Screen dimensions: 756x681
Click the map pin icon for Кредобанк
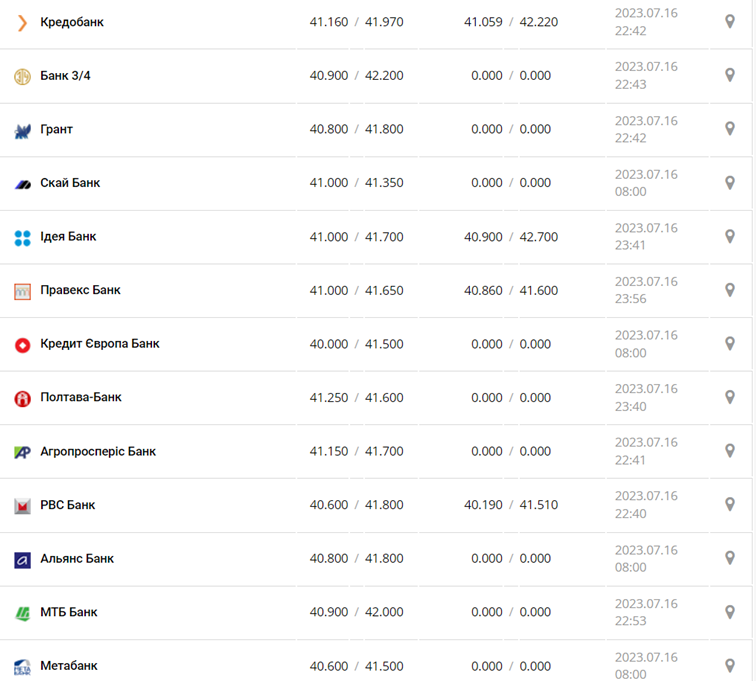pos(730,22)
